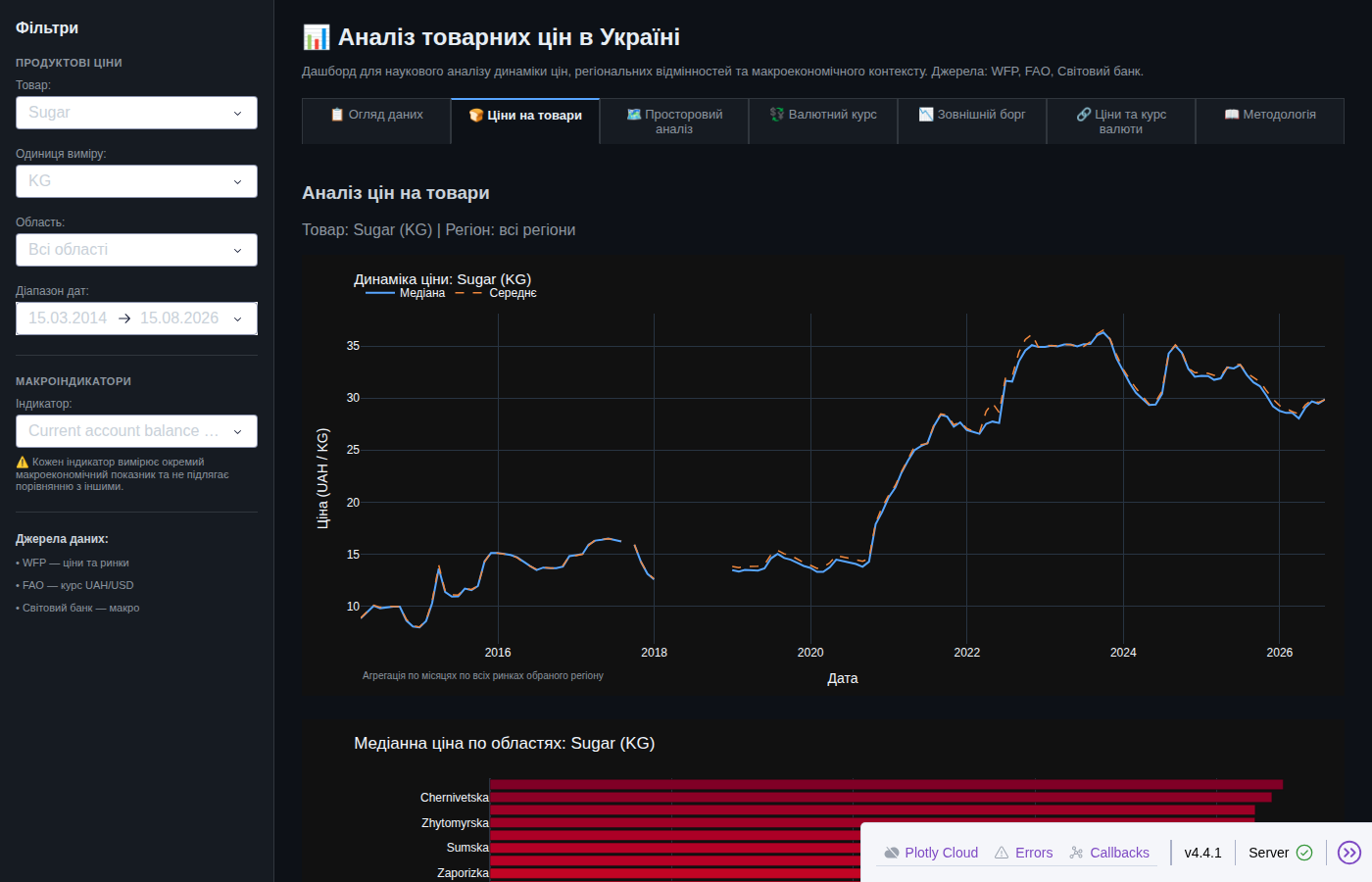Select the Ціни на товари tab

click(525, 122)
